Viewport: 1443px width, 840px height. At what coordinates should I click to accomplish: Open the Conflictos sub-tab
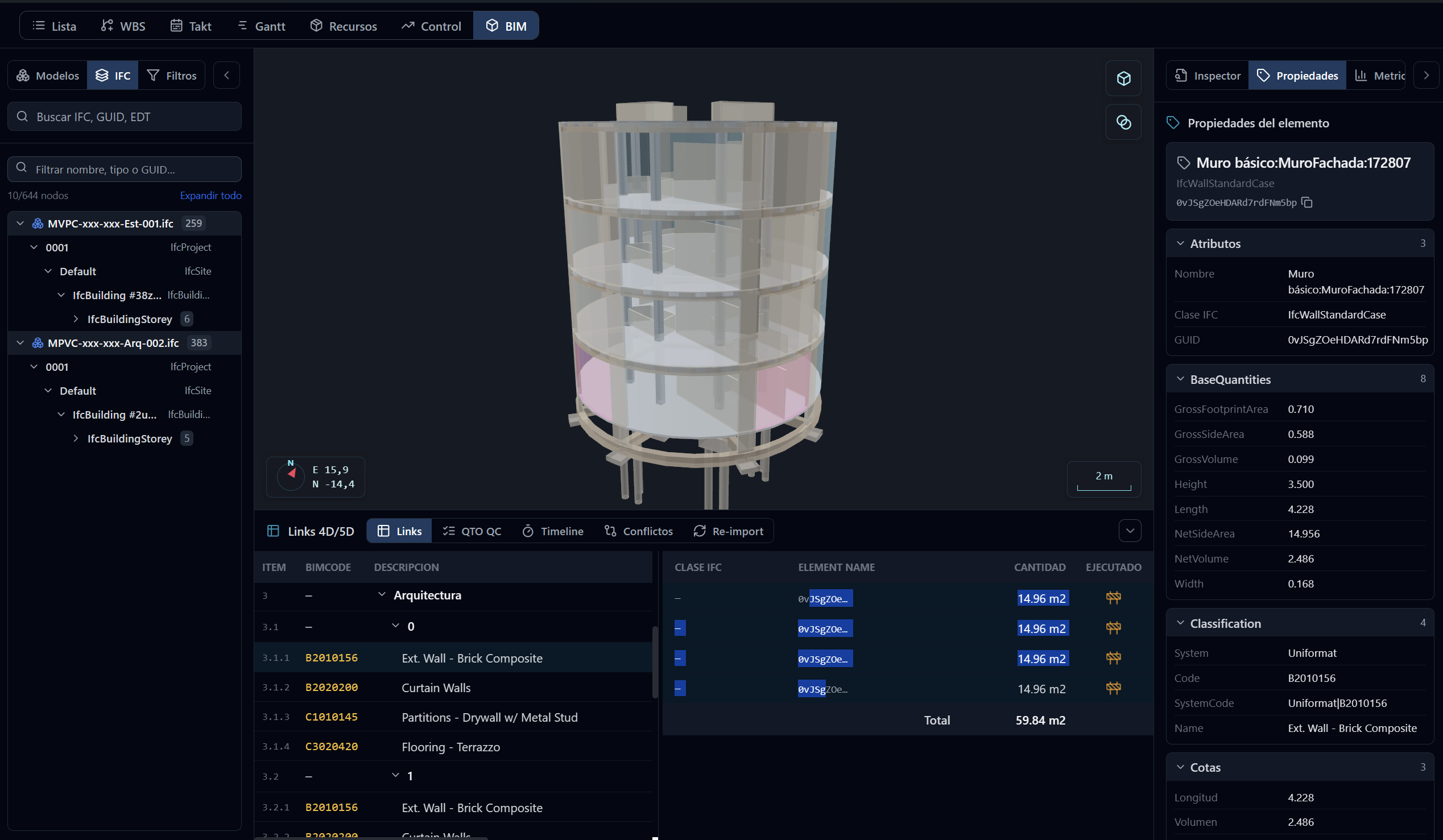[x=639, y=531]
